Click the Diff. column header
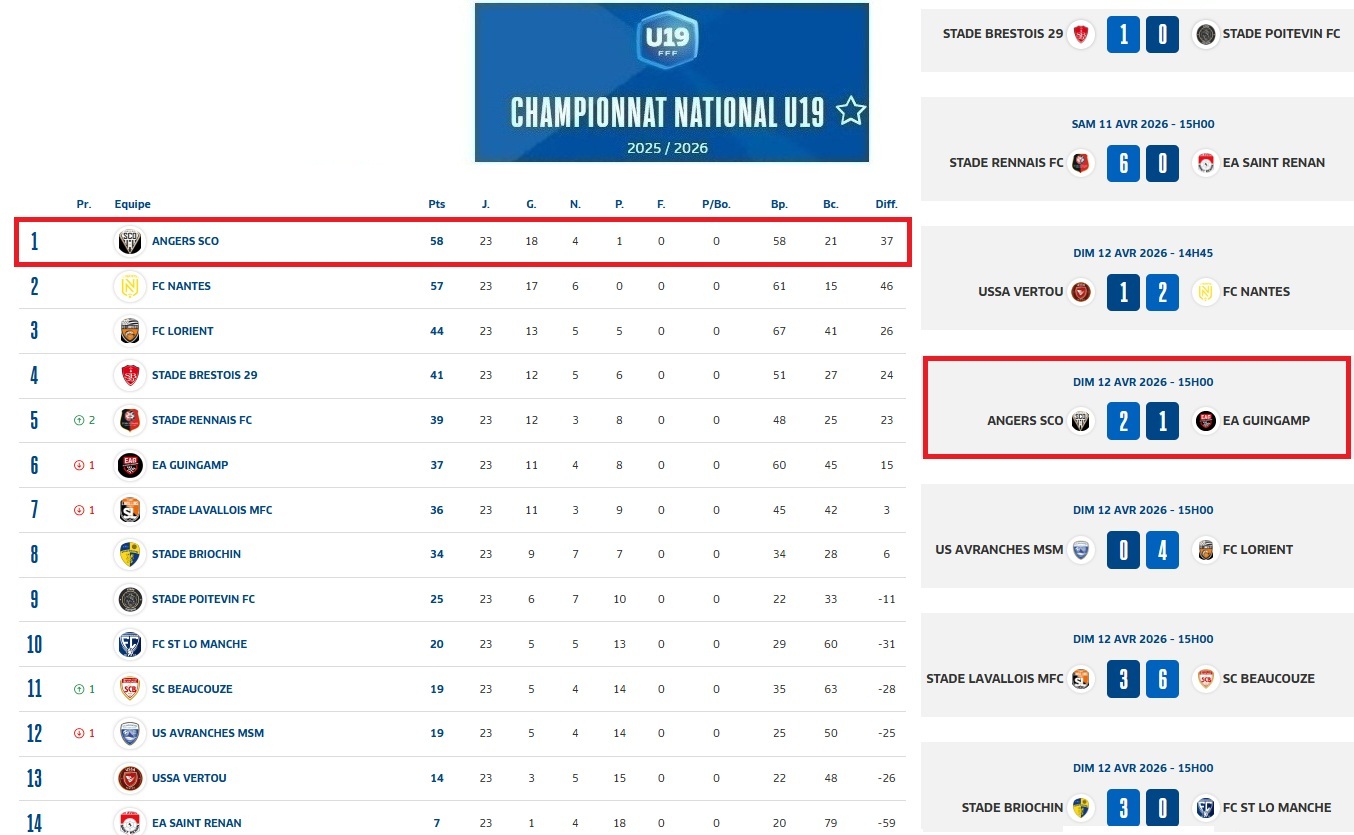The height and width of the screenshot is (835, 1354). click(x=886, y=204)
